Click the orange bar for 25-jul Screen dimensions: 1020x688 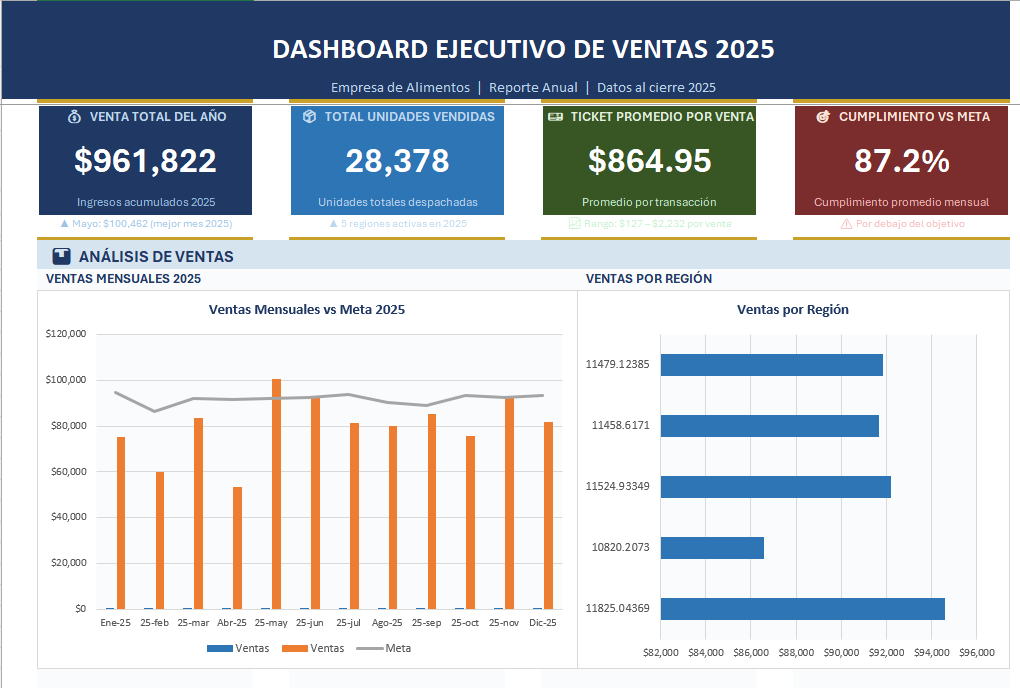pos(355,516)
